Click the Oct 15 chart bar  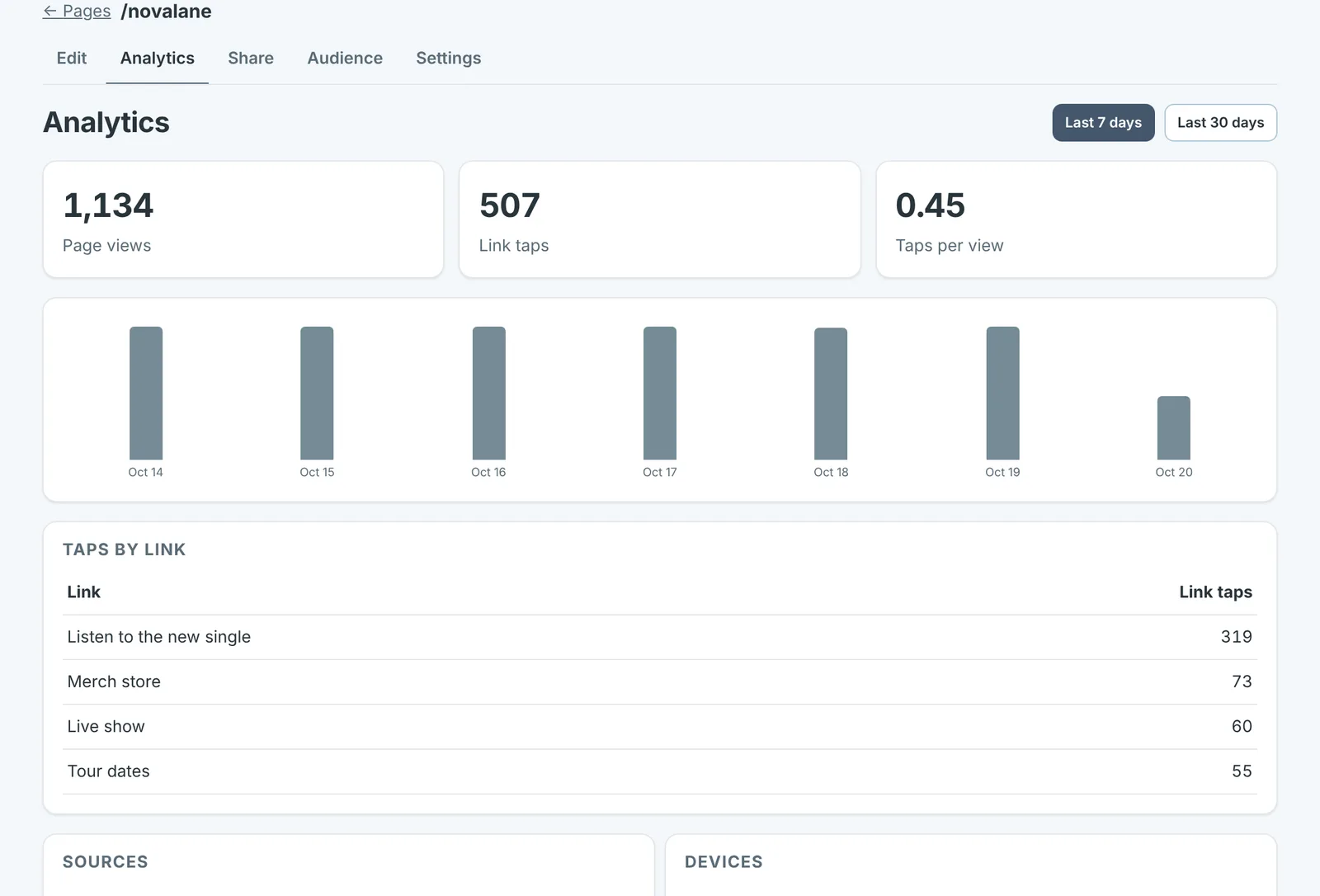tap(317, 393)
